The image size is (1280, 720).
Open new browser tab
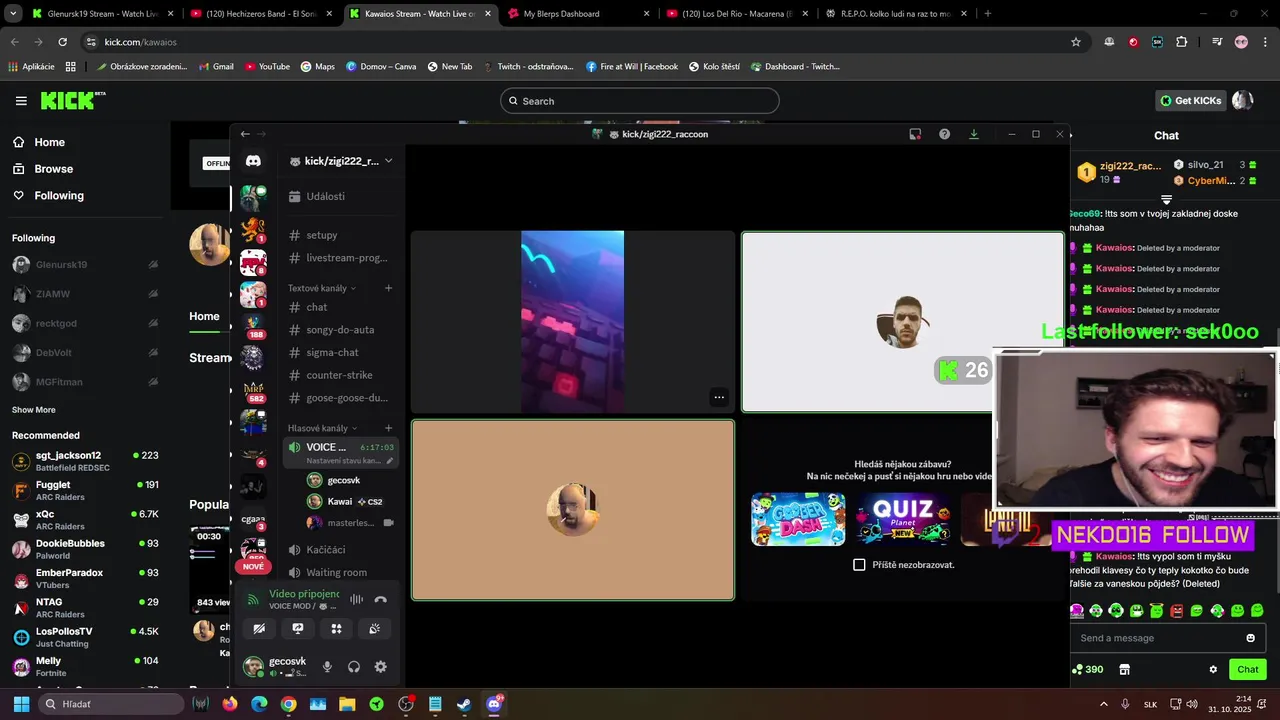click(x=987, y=14)
